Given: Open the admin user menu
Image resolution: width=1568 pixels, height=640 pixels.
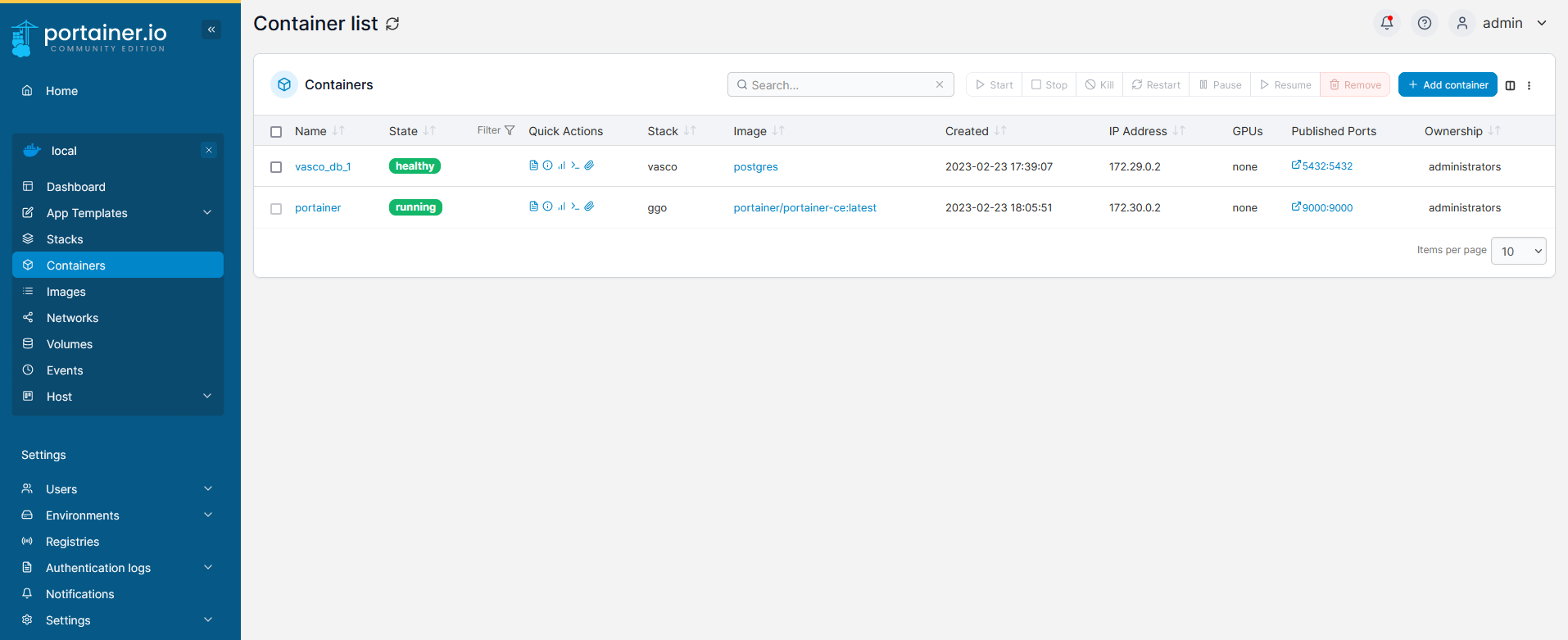Looking at the screenshot, I should 1502,23.
